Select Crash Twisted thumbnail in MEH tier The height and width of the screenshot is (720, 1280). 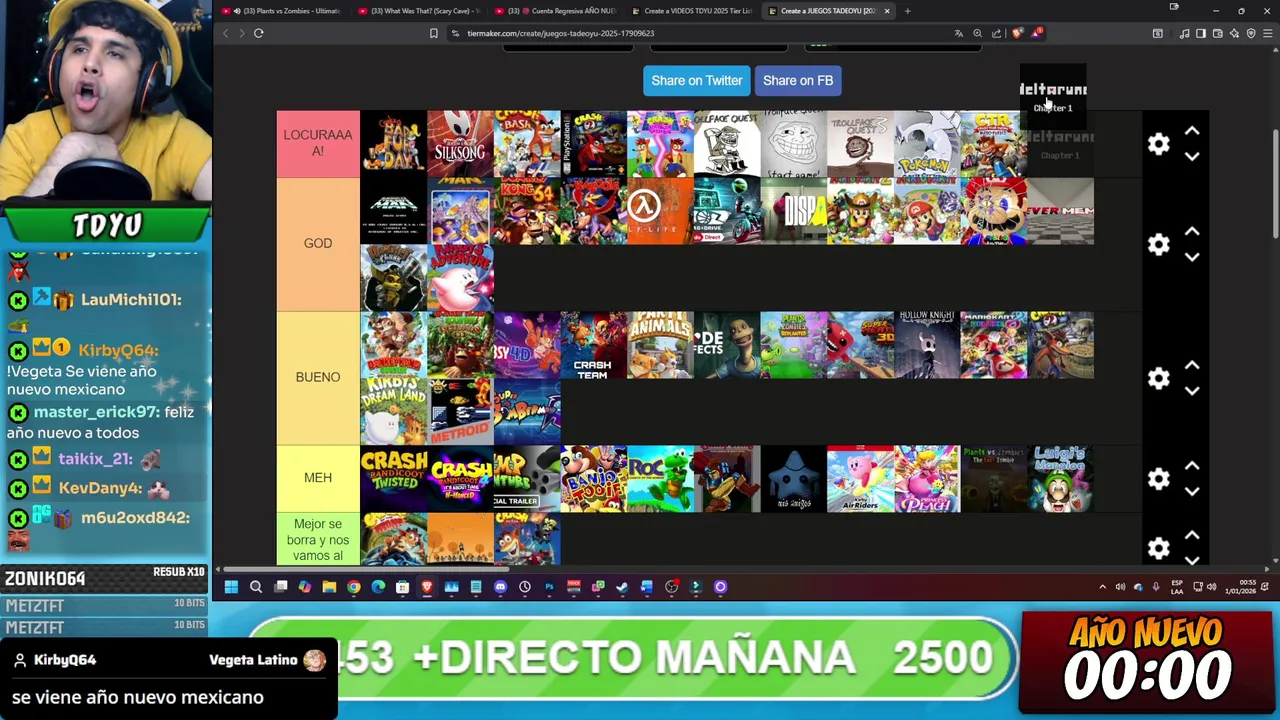coord(393,478)
